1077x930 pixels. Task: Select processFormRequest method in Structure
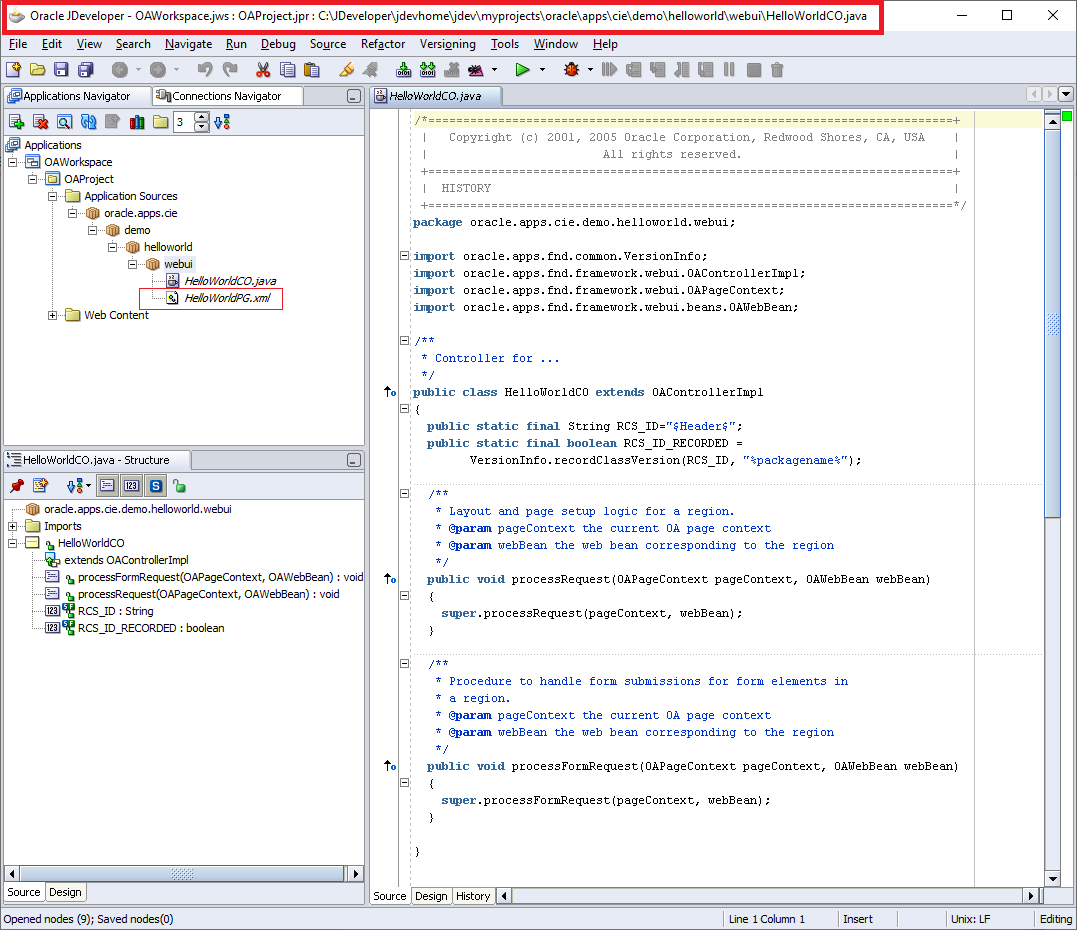pyautogui.click(x=220, y=577)
